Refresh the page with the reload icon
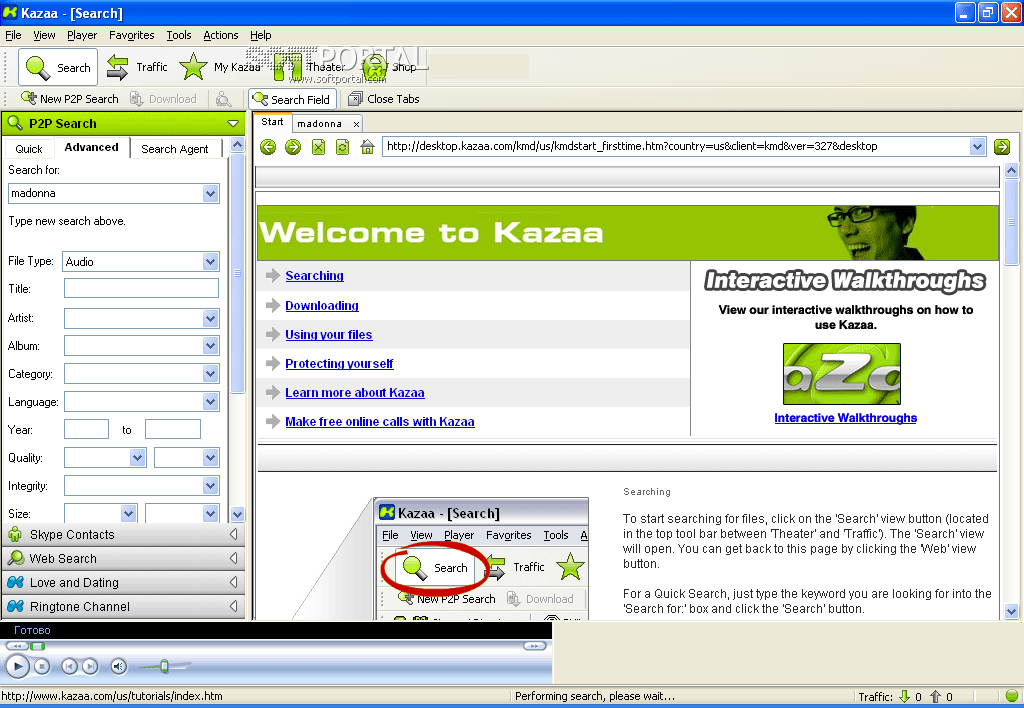 click(x=342, y=147)
